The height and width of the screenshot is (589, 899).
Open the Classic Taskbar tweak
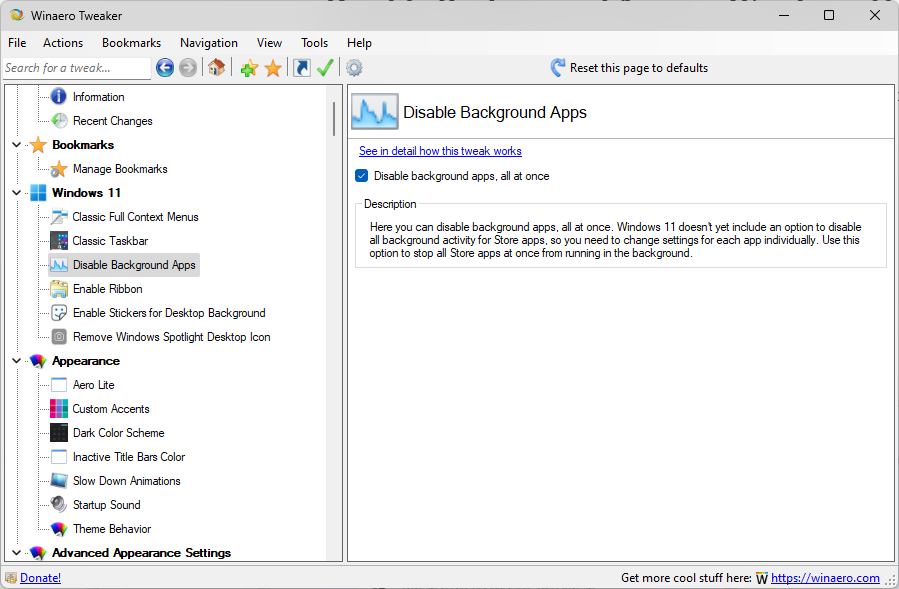pos(110,240)
